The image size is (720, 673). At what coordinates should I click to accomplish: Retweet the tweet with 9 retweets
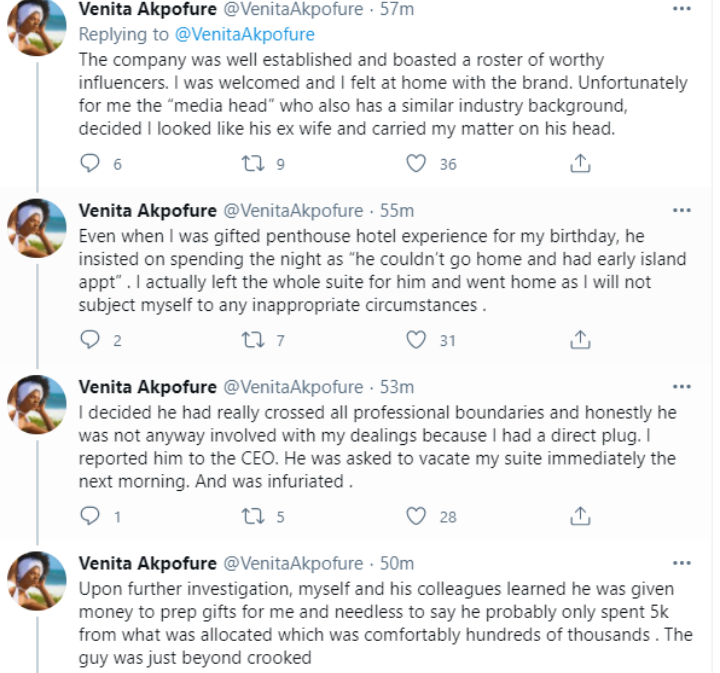254,164
